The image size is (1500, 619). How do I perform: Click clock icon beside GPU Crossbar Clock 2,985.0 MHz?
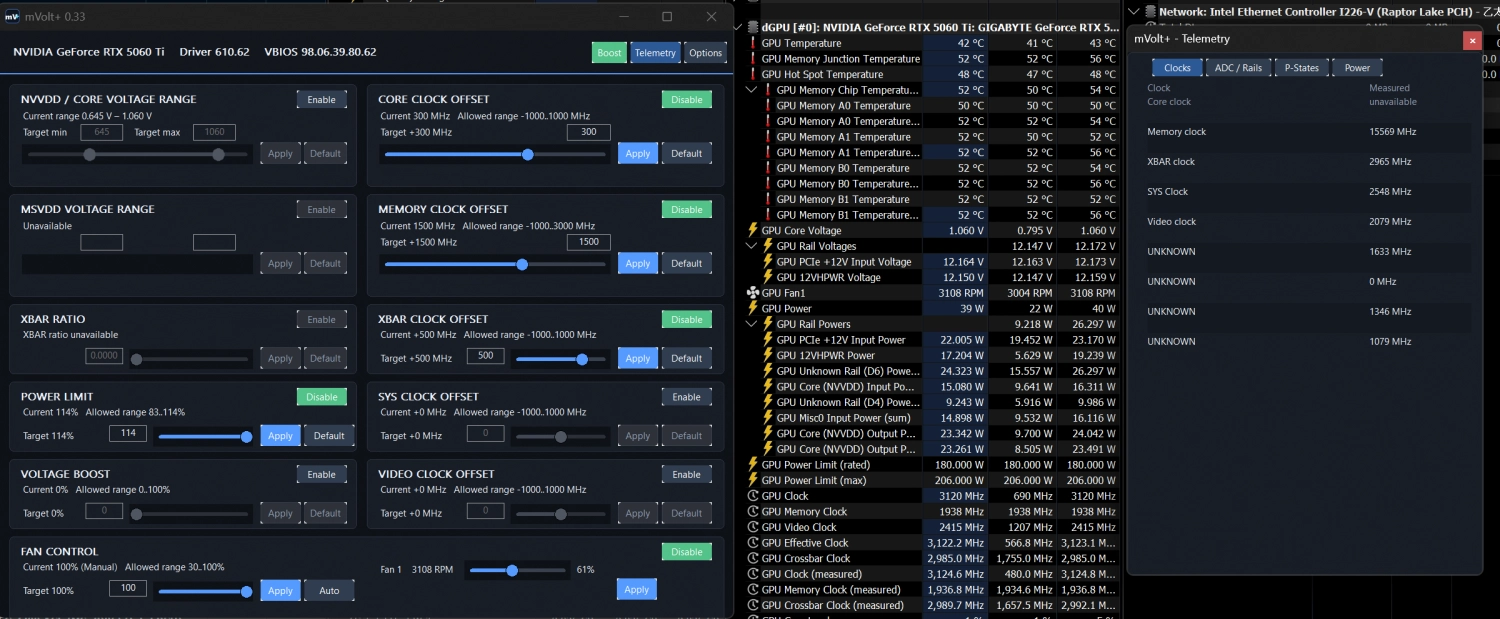click(x=753, y=558)
